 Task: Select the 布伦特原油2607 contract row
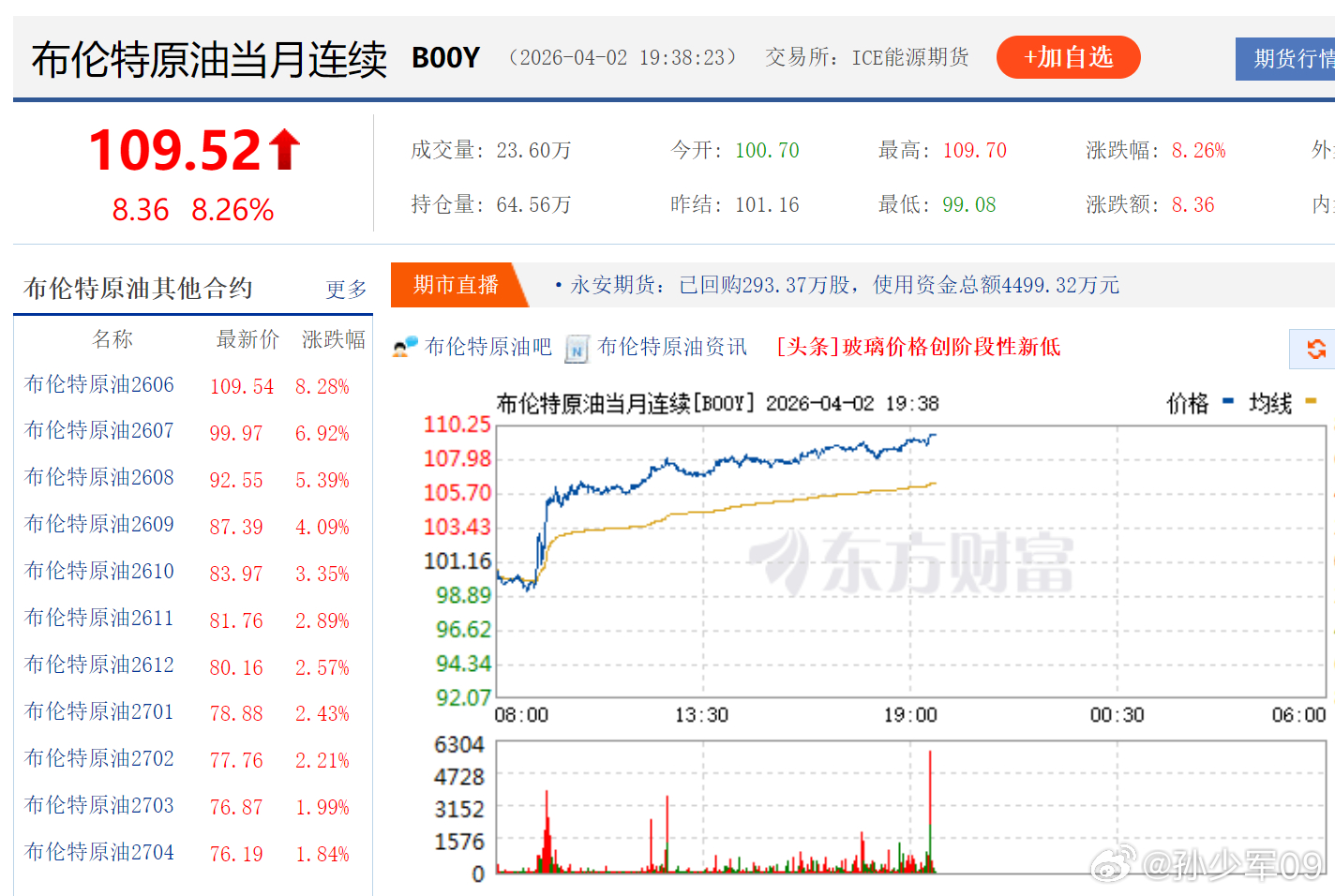click(x=98, y=430)
